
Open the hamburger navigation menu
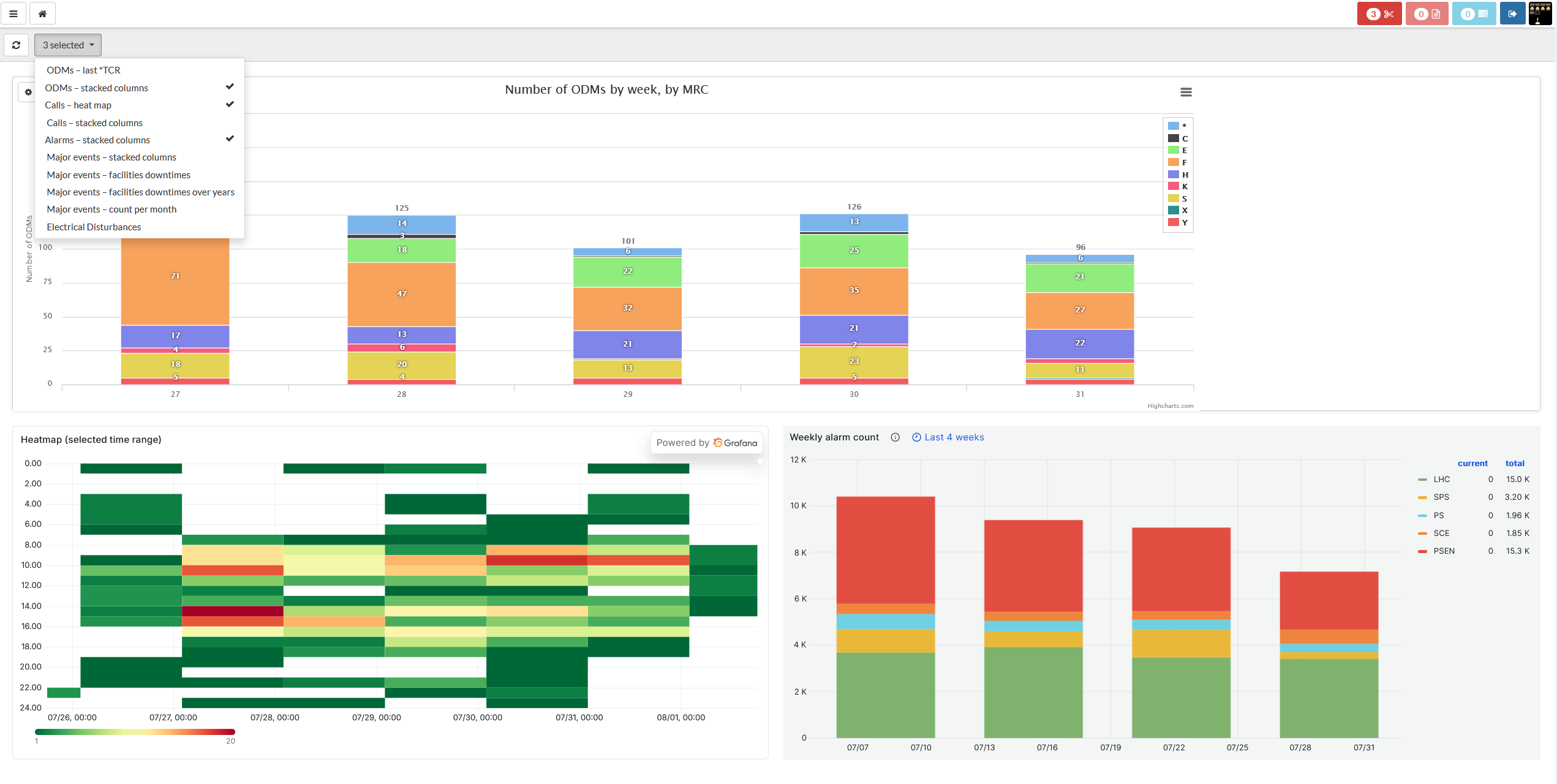(13, 13)
